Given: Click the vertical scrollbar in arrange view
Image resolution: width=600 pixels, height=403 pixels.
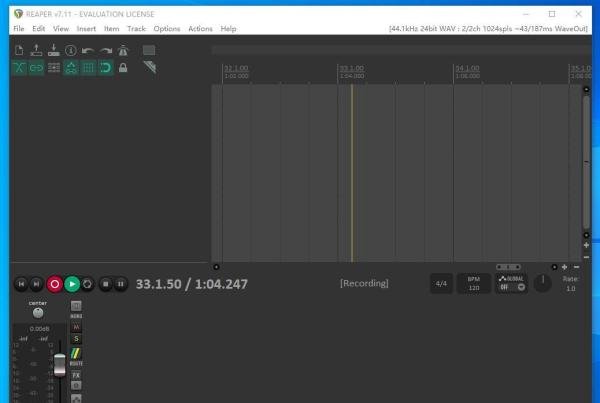Looking at the screenshot, I should (x=586, y=162).
